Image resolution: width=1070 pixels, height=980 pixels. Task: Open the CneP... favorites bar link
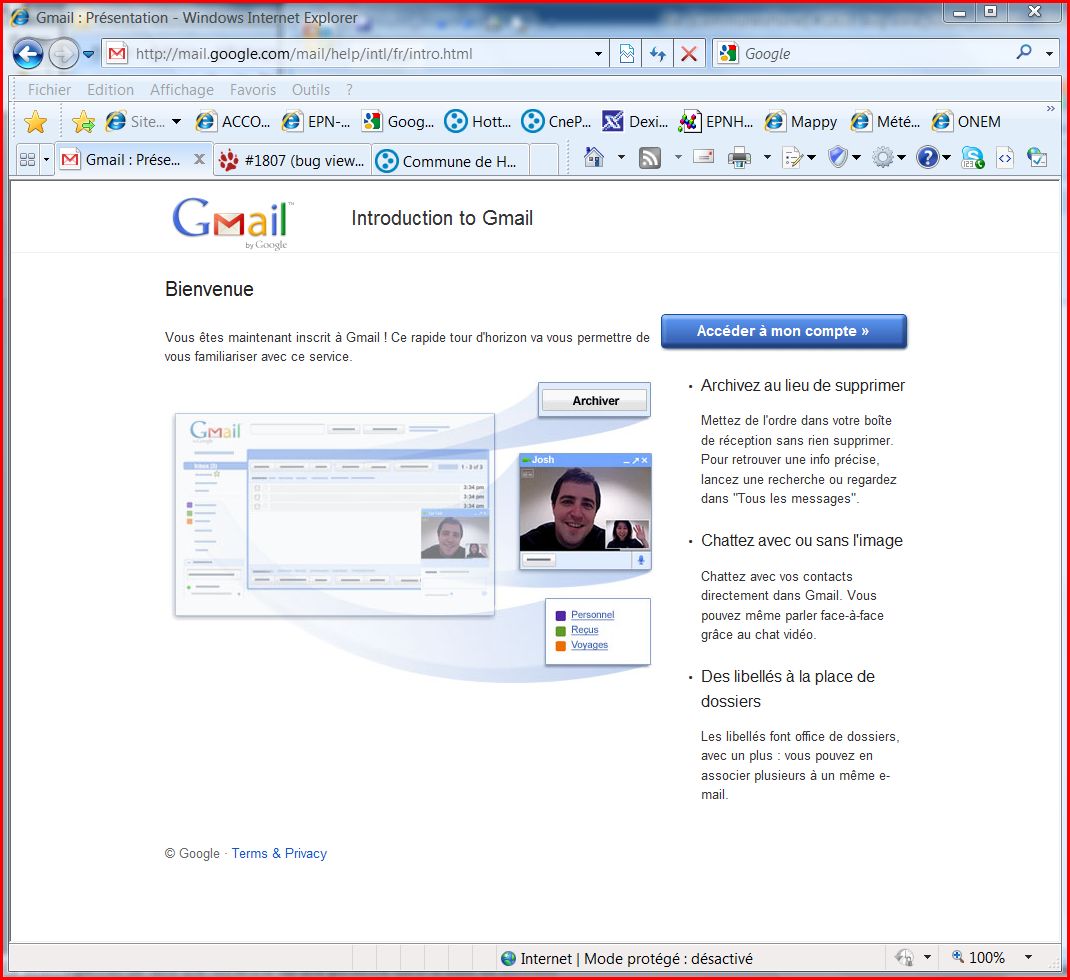(x=556, y=122)
